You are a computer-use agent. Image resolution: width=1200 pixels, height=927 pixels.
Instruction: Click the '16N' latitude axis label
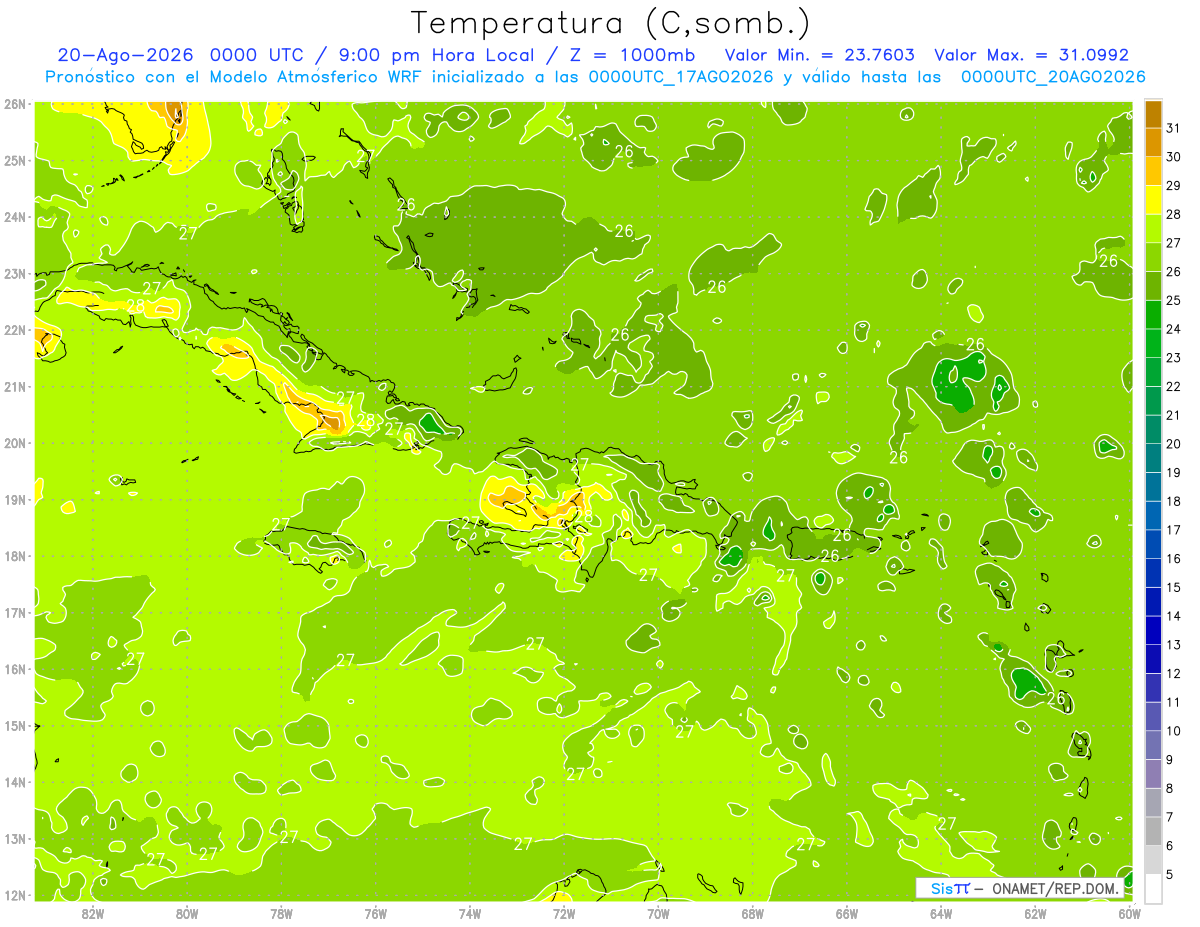pyautogui.click(x=14, y=669)
